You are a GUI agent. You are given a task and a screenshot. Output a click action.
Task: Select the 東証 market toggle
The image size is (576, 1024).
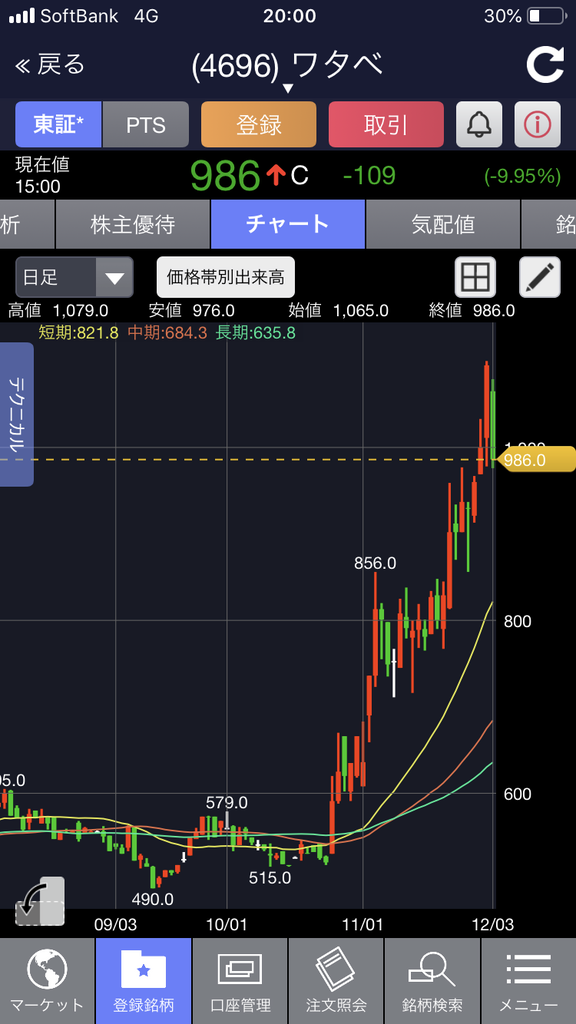tap(58, 125)
